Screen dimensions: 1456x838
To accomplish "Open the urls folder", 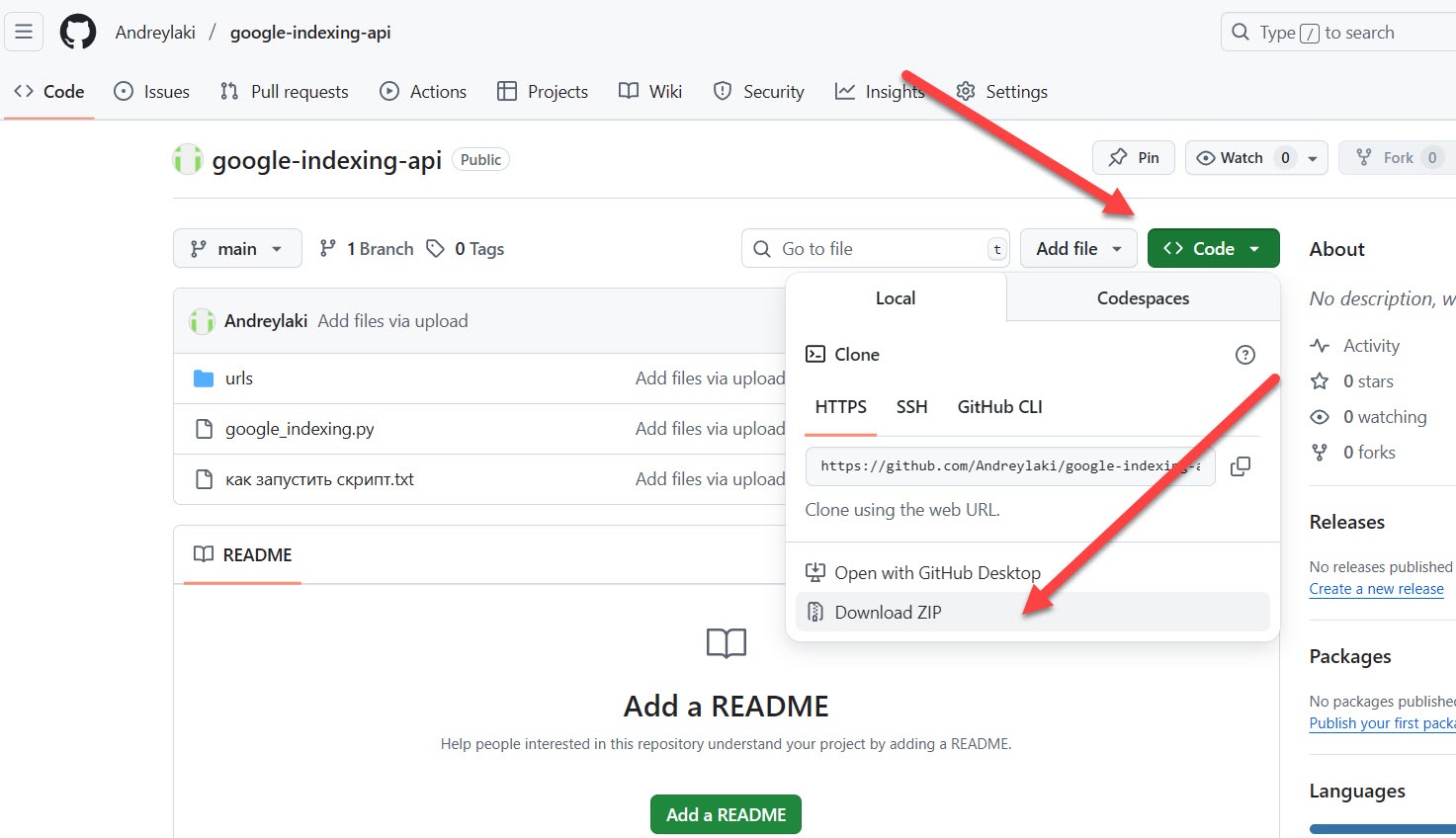I will click(239, 378).
